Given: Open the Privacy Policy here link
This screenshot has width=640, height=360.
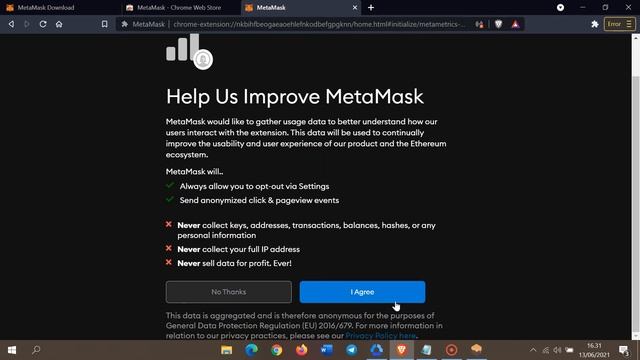Looking at the screenshot, I should click(380, 336).
